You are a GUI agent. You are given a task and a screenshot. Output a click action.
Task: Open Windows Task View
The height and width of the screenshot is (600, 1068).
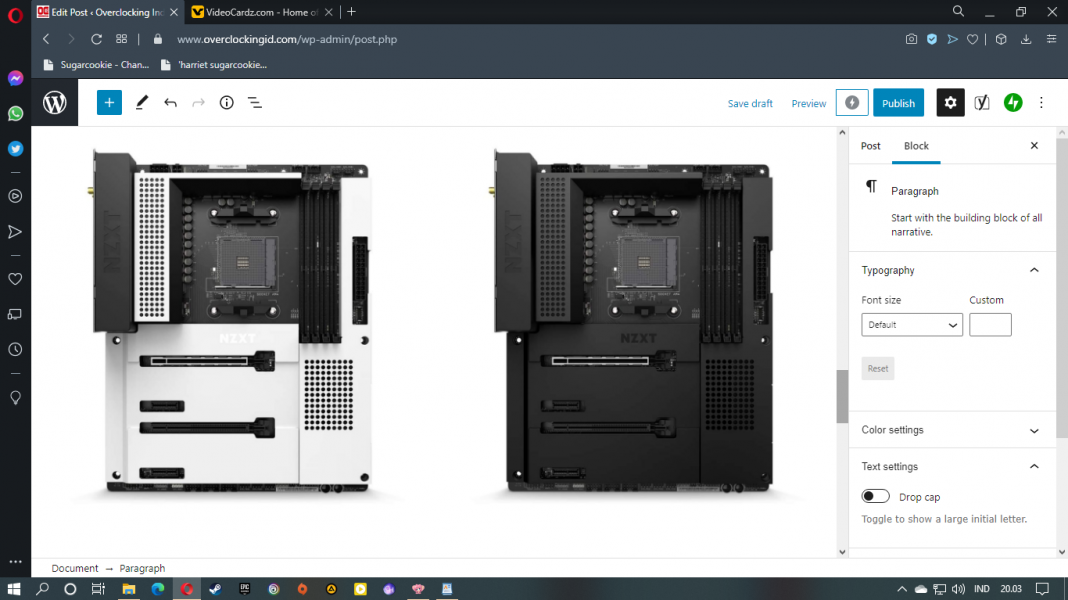pyautogui.click(x=98, y=589)
